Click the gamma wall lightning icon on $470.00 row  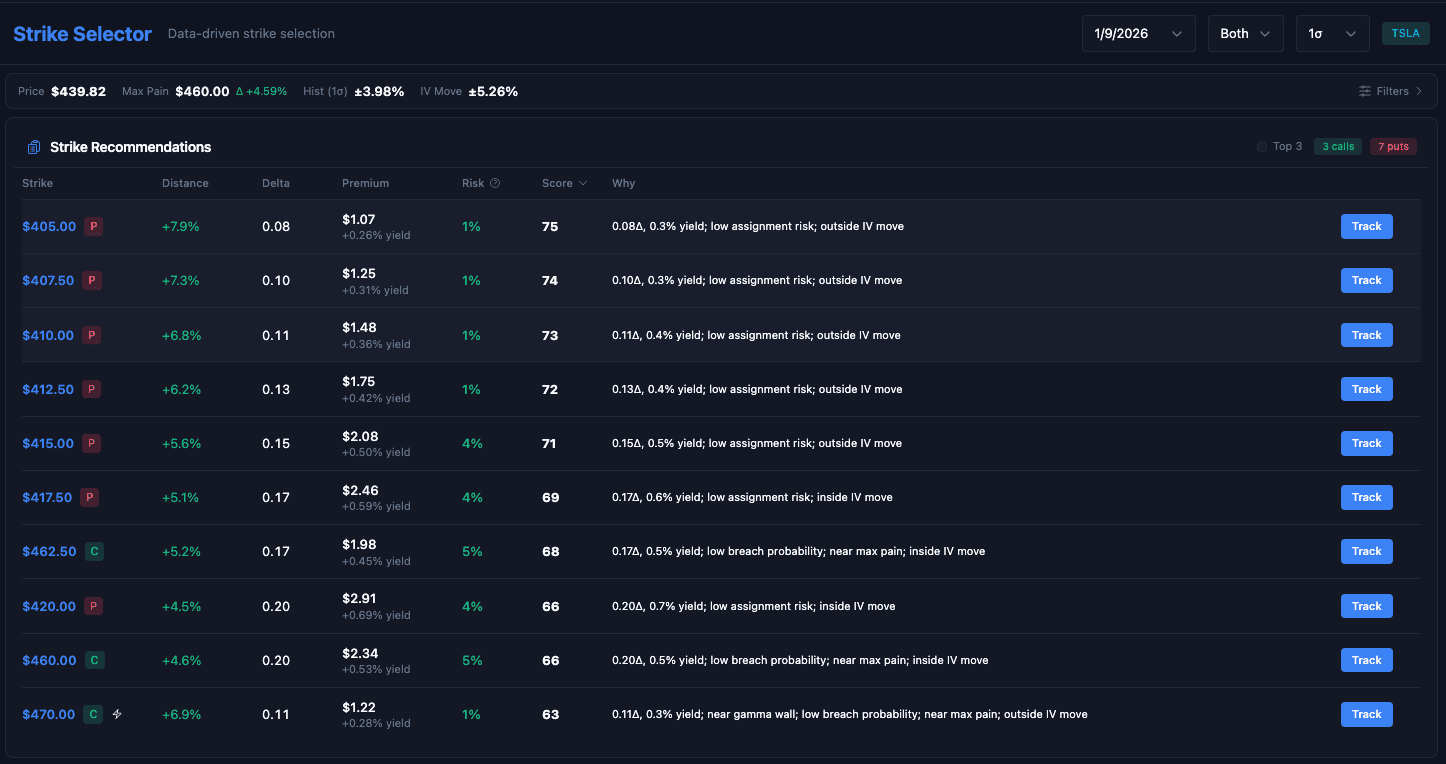click(x=117, y=714)
